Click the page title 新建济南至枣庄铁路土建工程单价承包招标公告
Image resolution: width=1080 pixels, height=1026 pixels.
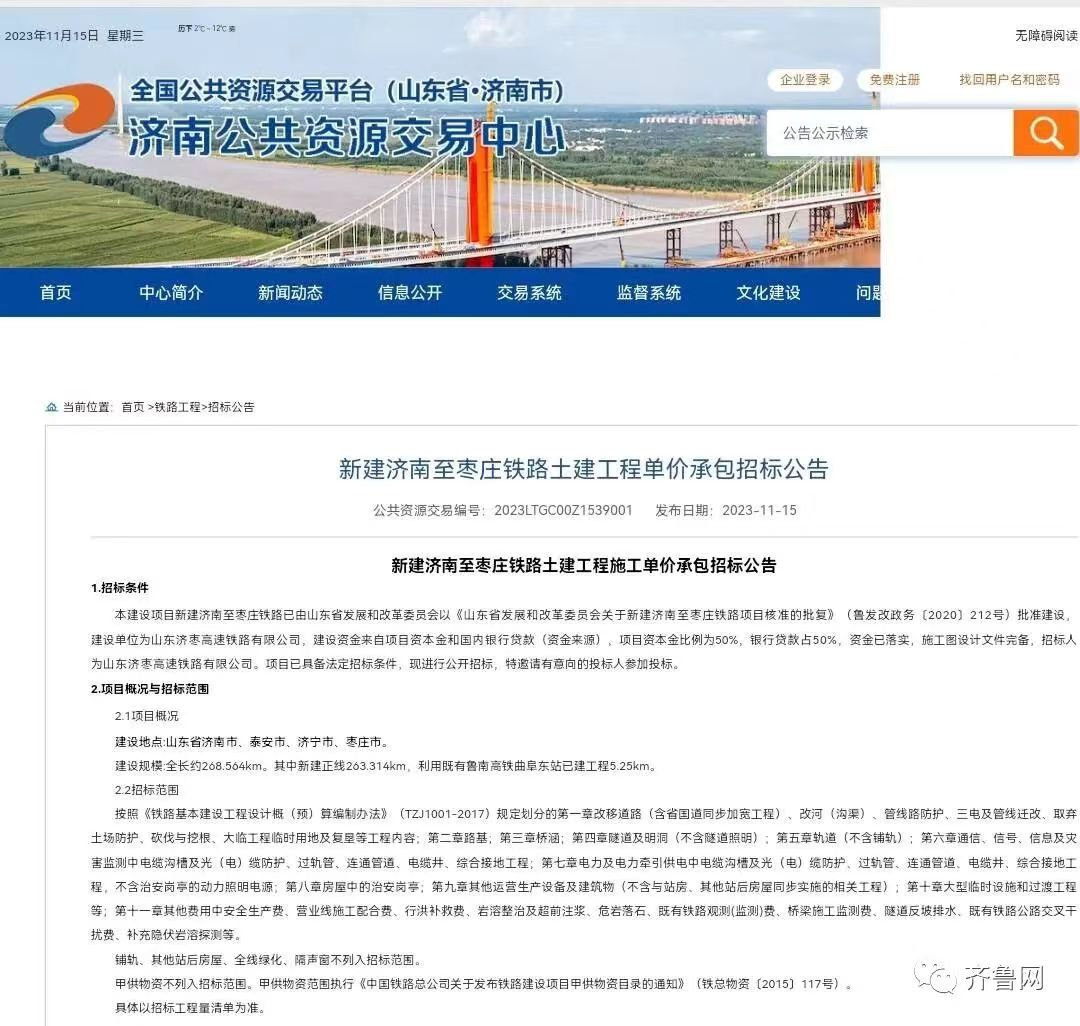coord(583,469)
